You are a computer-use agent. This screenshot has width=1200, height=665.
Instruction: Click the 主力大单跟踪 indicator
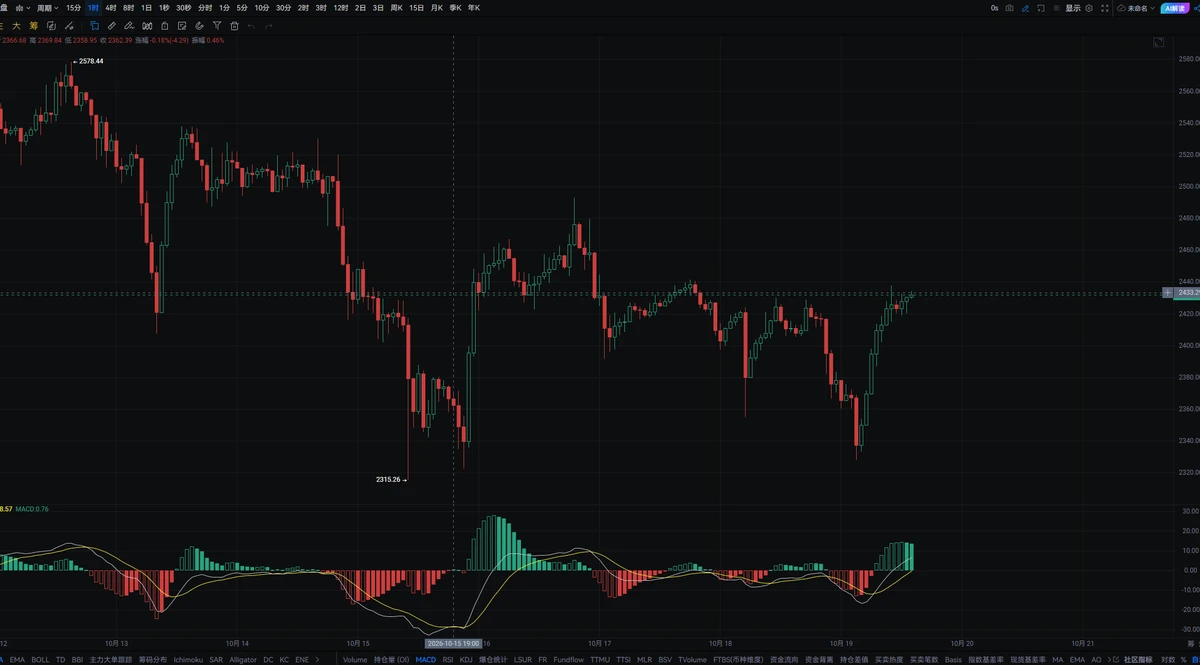[x=111, y=660]
